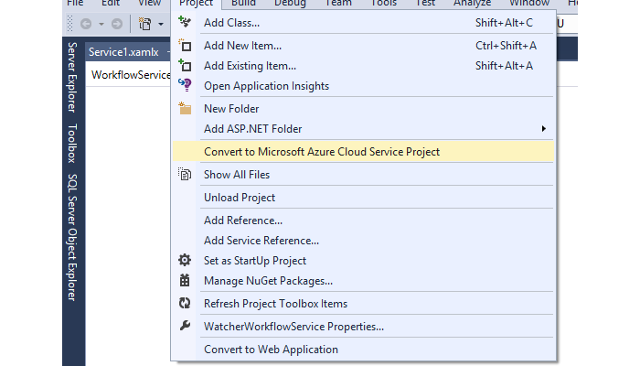Open the navigate backward history dropdown arrow

click(x=101, y=24)
